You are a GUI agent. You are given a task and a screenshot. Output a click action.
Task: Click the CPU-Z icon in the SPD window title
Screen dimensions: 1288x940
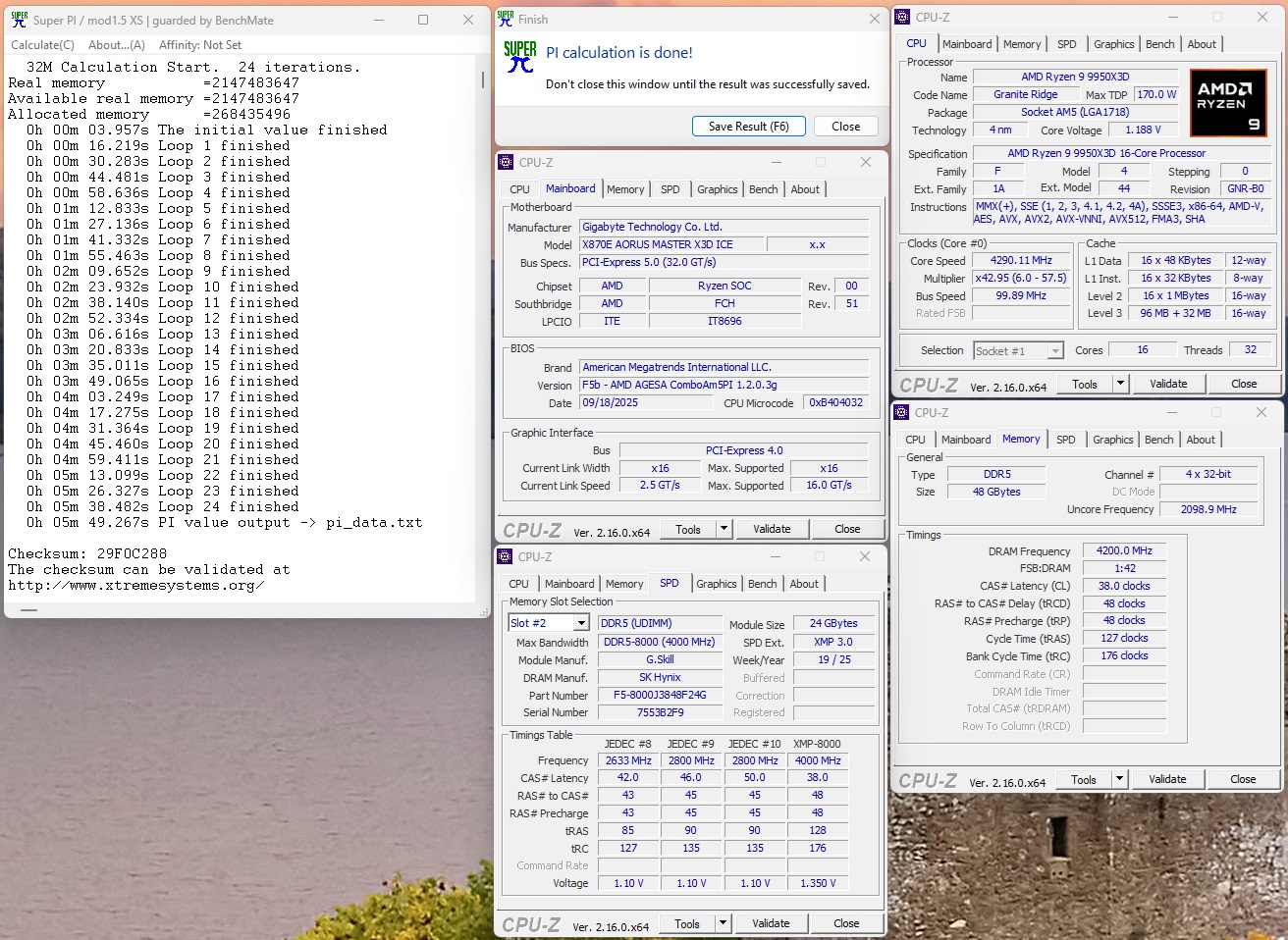point(506,557)
